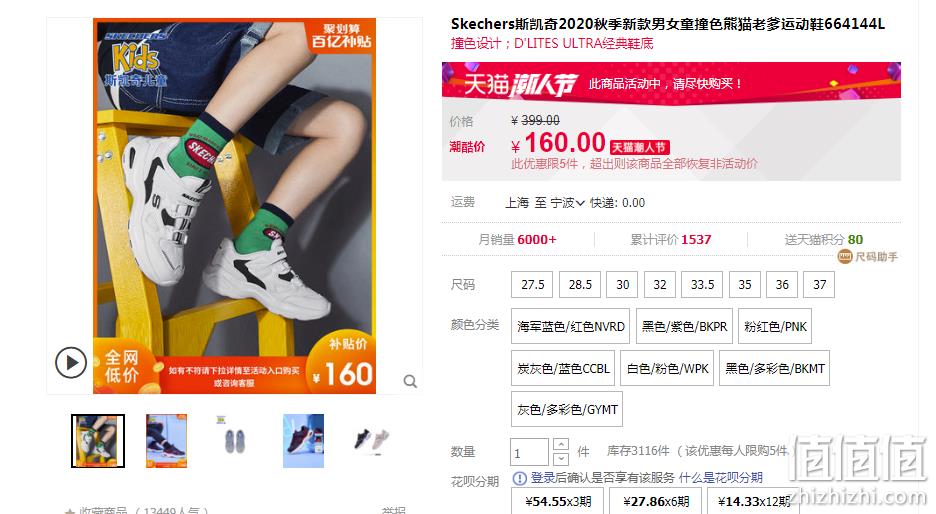Screen dimensions: 936x514
Task: Pick color 白色/粉色/WPK
Action: (667, 368)
